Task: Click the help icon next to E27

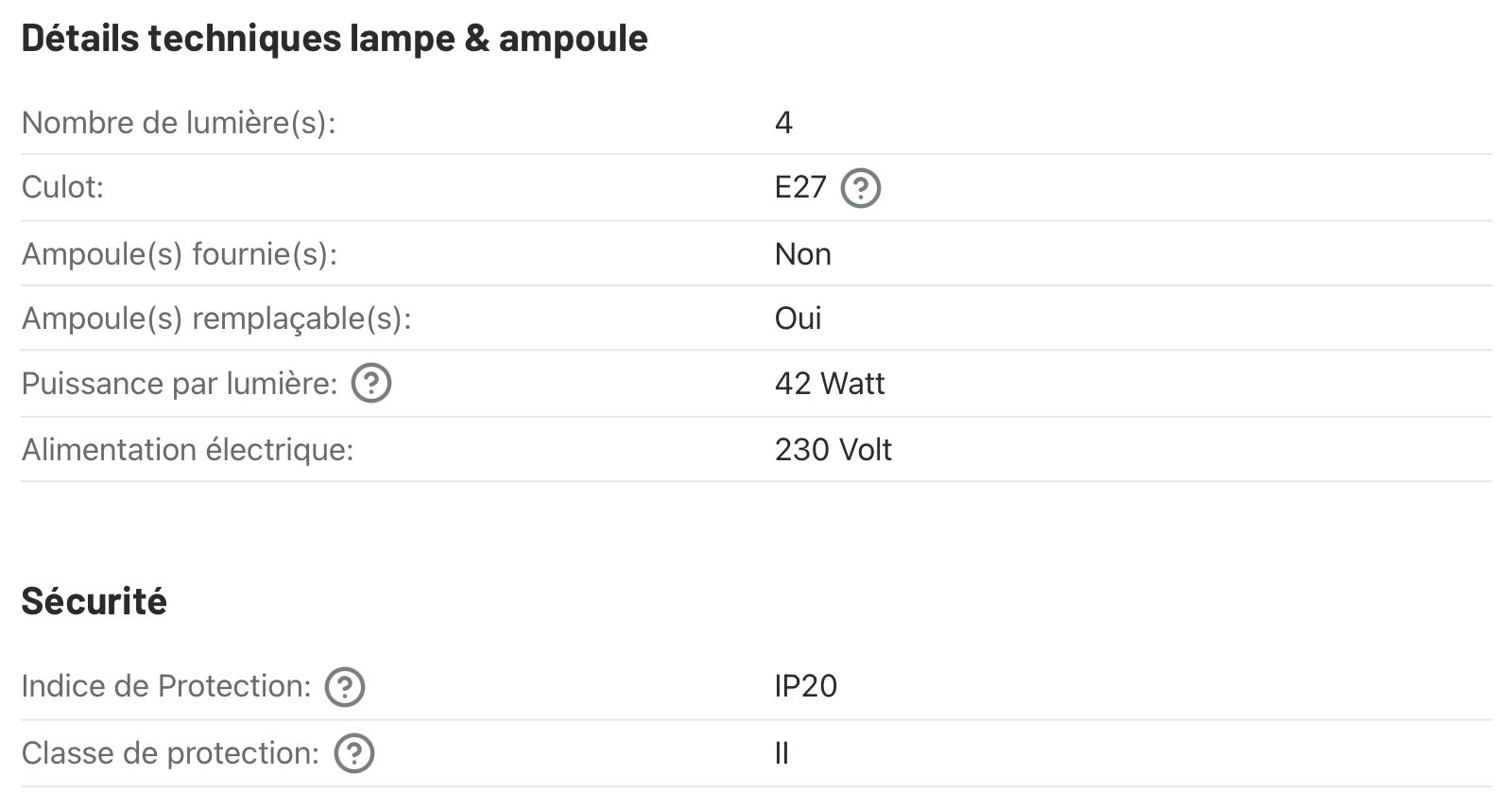Action: [x=860, y=188]
